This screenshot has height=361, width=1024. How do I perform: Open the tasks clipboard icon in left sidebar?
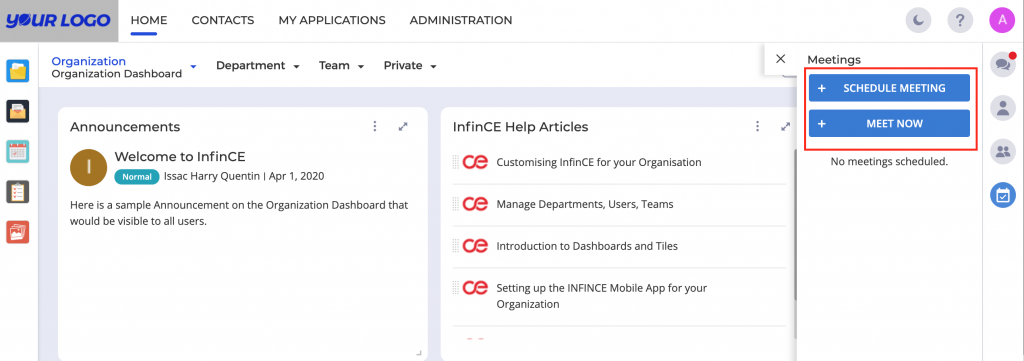[x=18, y=192]
